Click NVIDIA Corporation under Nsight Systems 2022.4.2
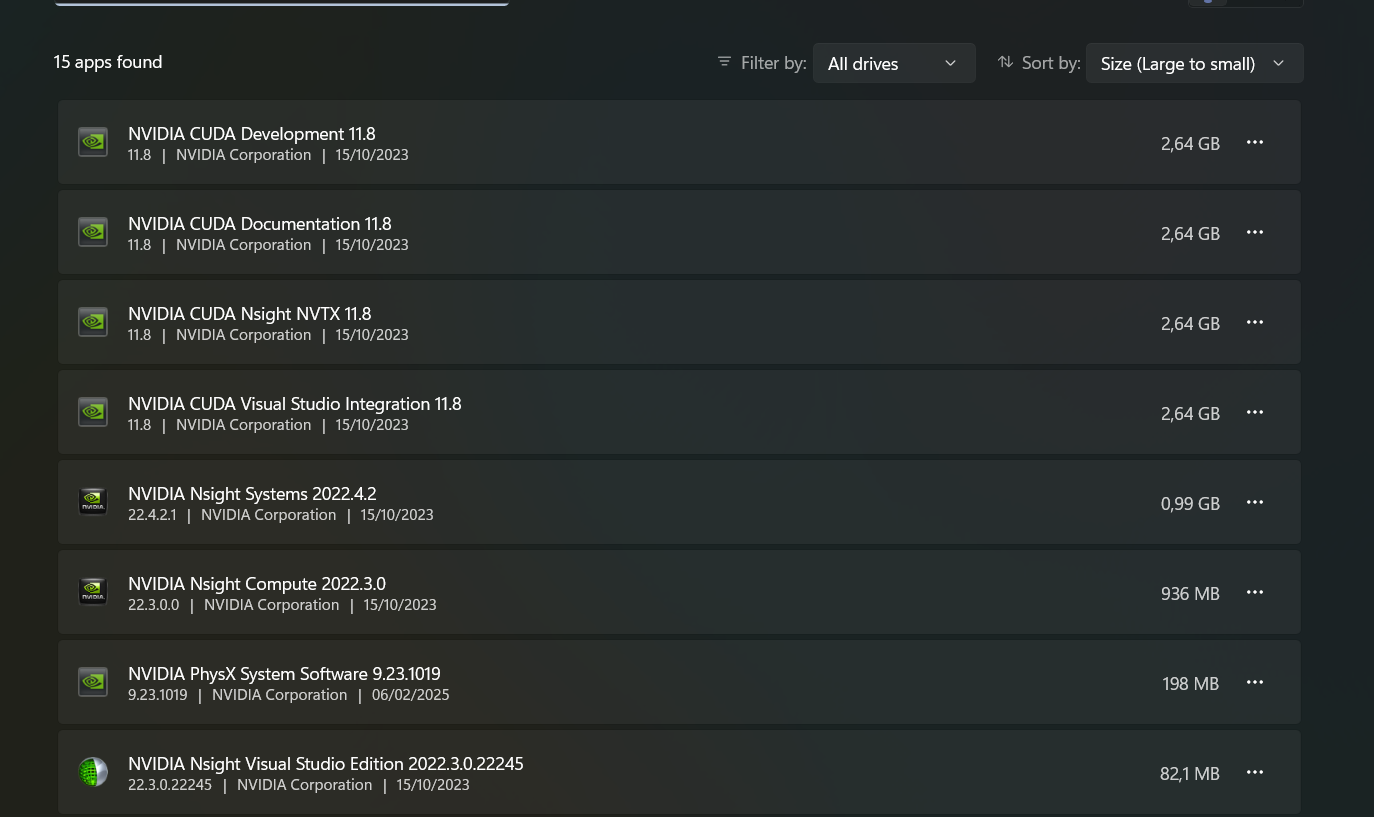The height and width of the screenshot is (817, 1374). click(269, 515)
